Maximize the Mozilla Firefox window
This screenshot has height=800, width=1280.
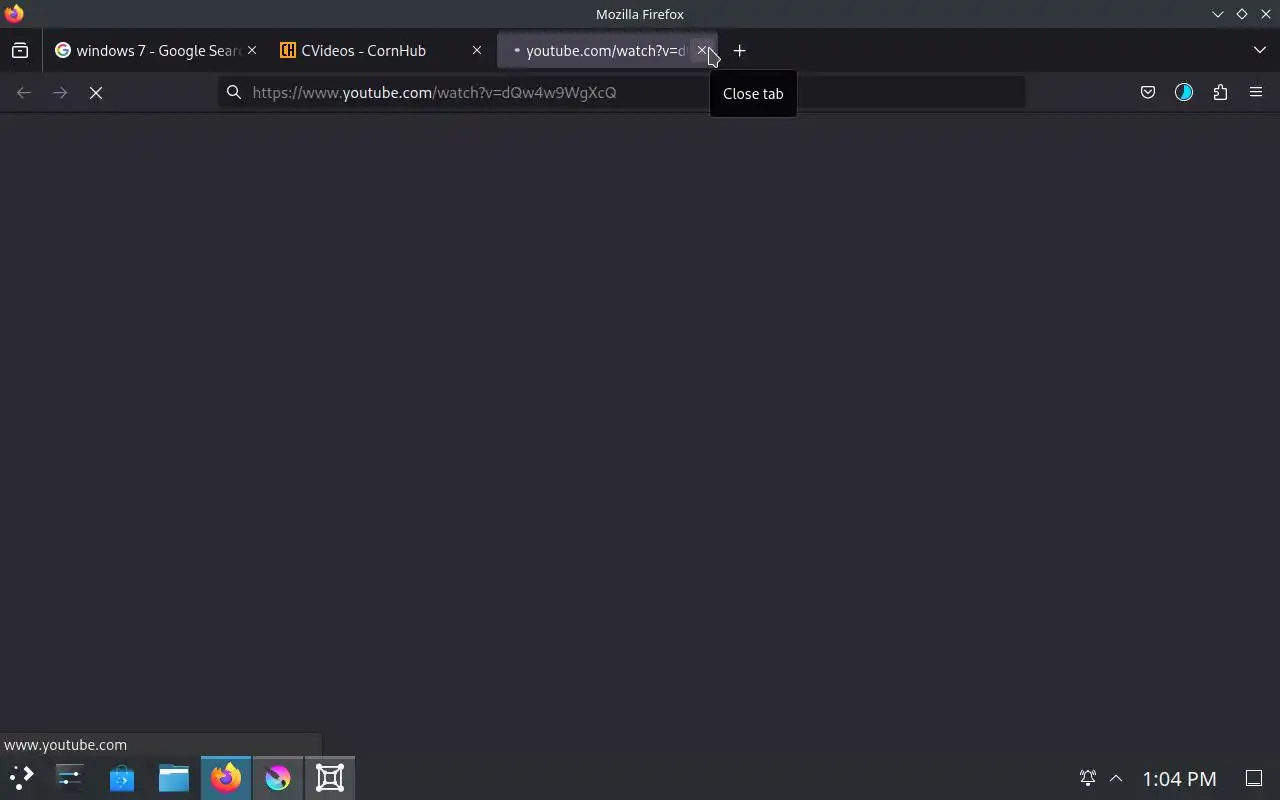1242,14
